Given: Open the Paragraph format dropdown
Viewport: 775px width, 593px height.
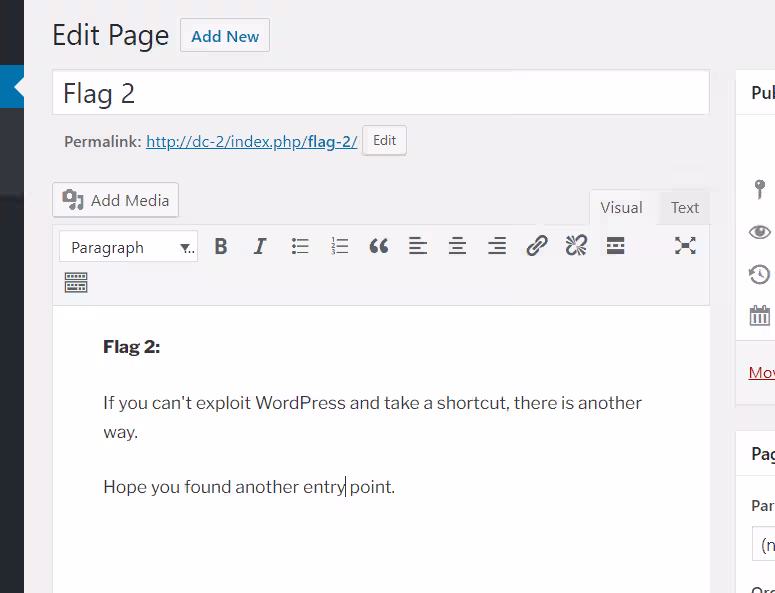Looking at the screenshot, I should [128, 247].
